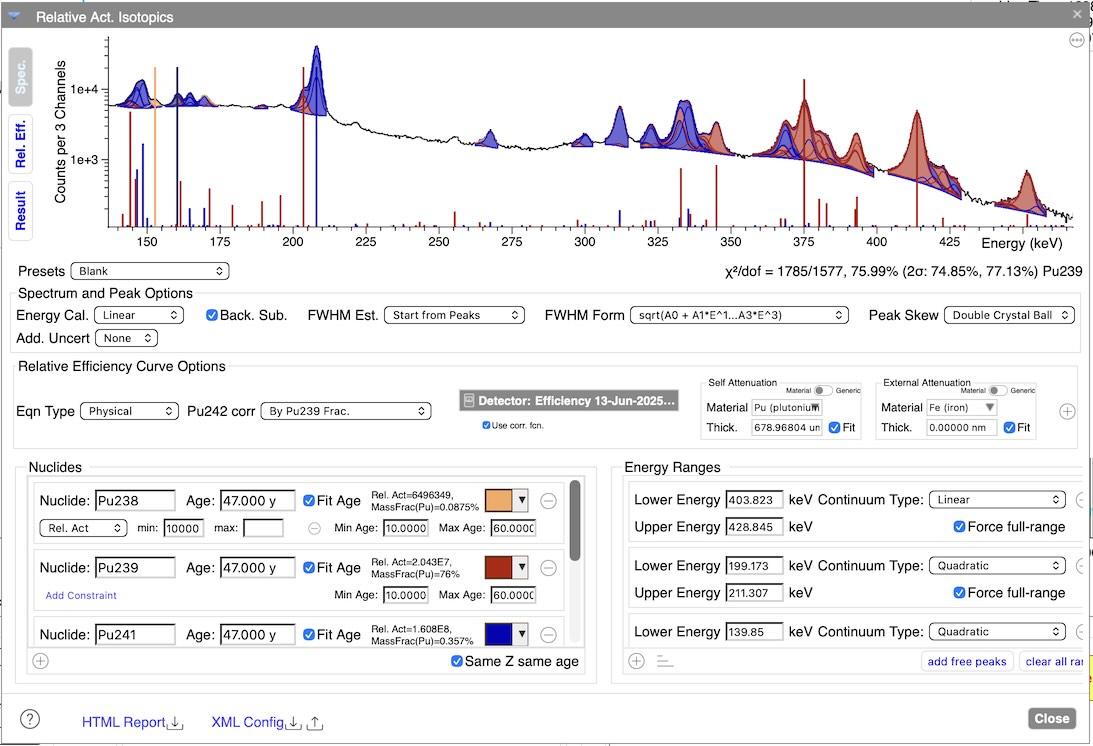This screenshot has width=1093, height=746.
Task: Click Add Constraint link for Pu239
Action: coord(81,595)
